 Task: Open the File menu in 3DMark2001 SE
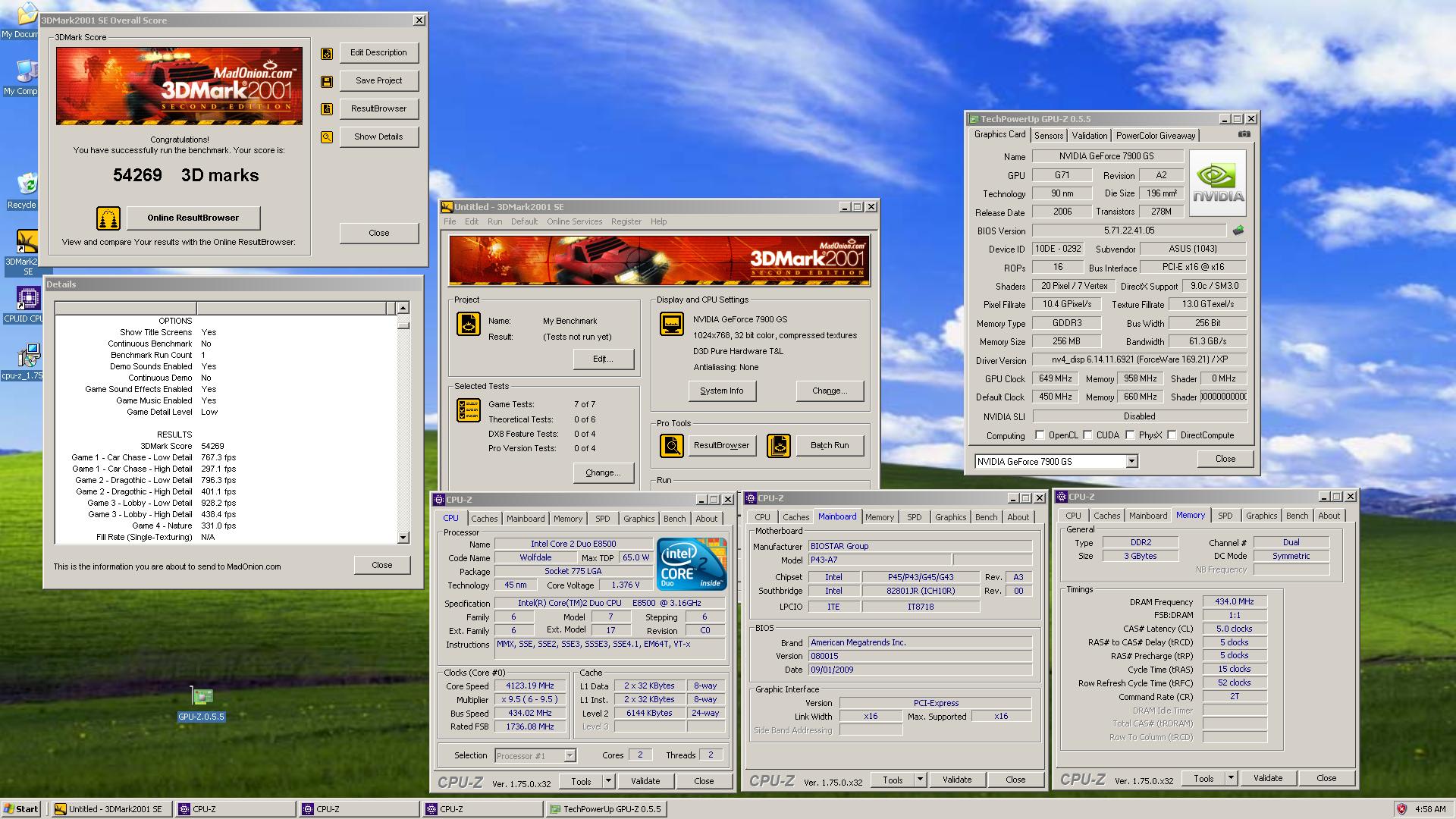pos(450,221)
